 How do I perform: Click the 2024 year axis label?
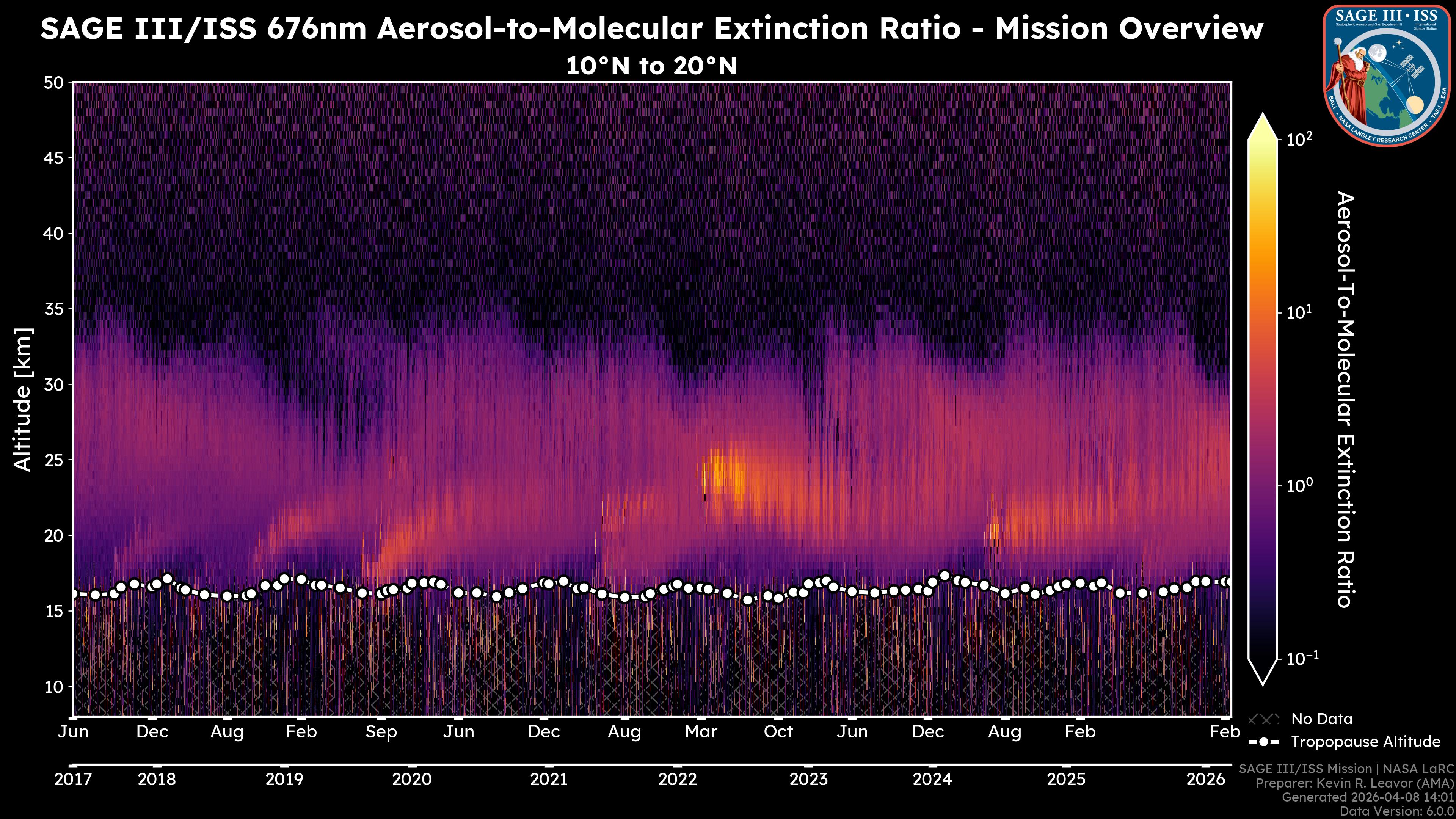click(x=932, y=780)
